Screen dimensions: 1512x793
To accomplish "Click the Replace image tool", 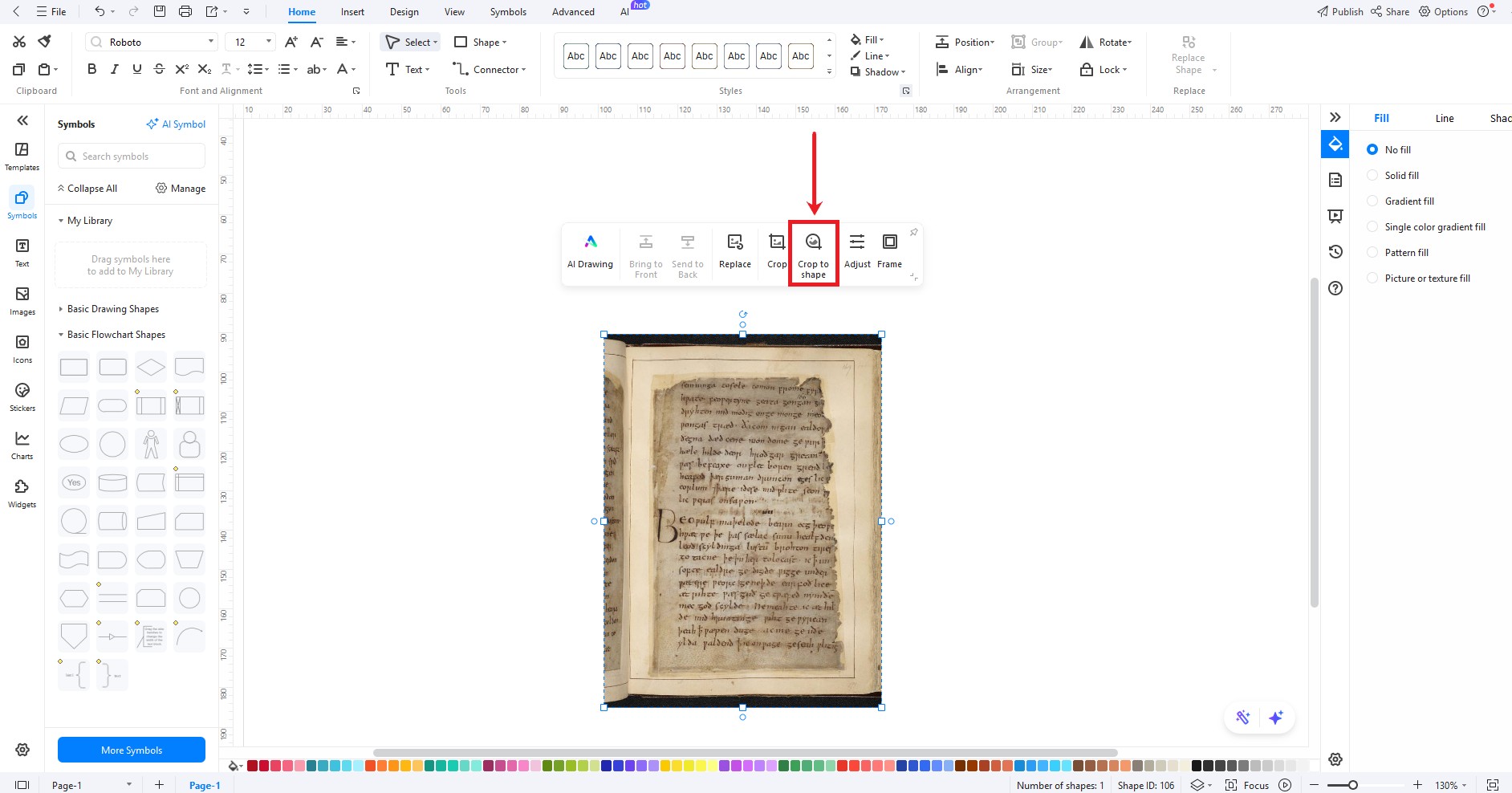I will click(x=735, y=251).
